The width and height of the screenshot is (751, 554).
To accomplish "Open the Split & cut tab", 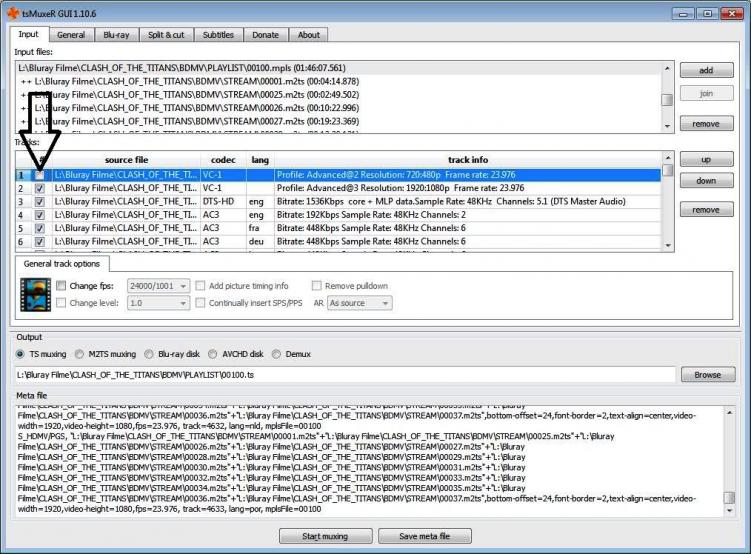I will (165, 35).
